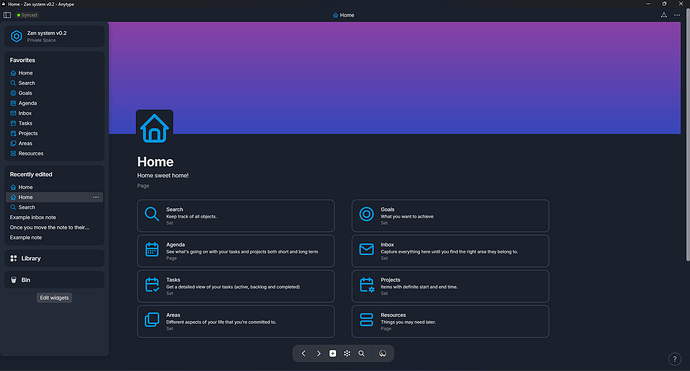Click the Resources icon in Favorites
The width and height of the screenshot is (690, 371).
[x=13, y=154]
